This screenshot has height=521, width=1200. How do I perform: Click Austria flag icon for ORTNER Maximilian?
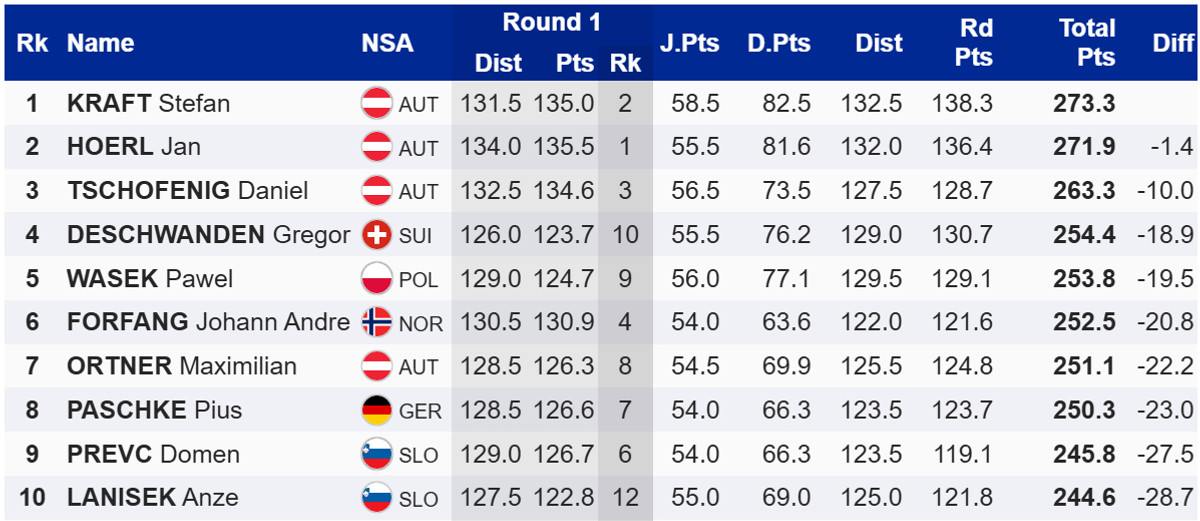[376, 366]
